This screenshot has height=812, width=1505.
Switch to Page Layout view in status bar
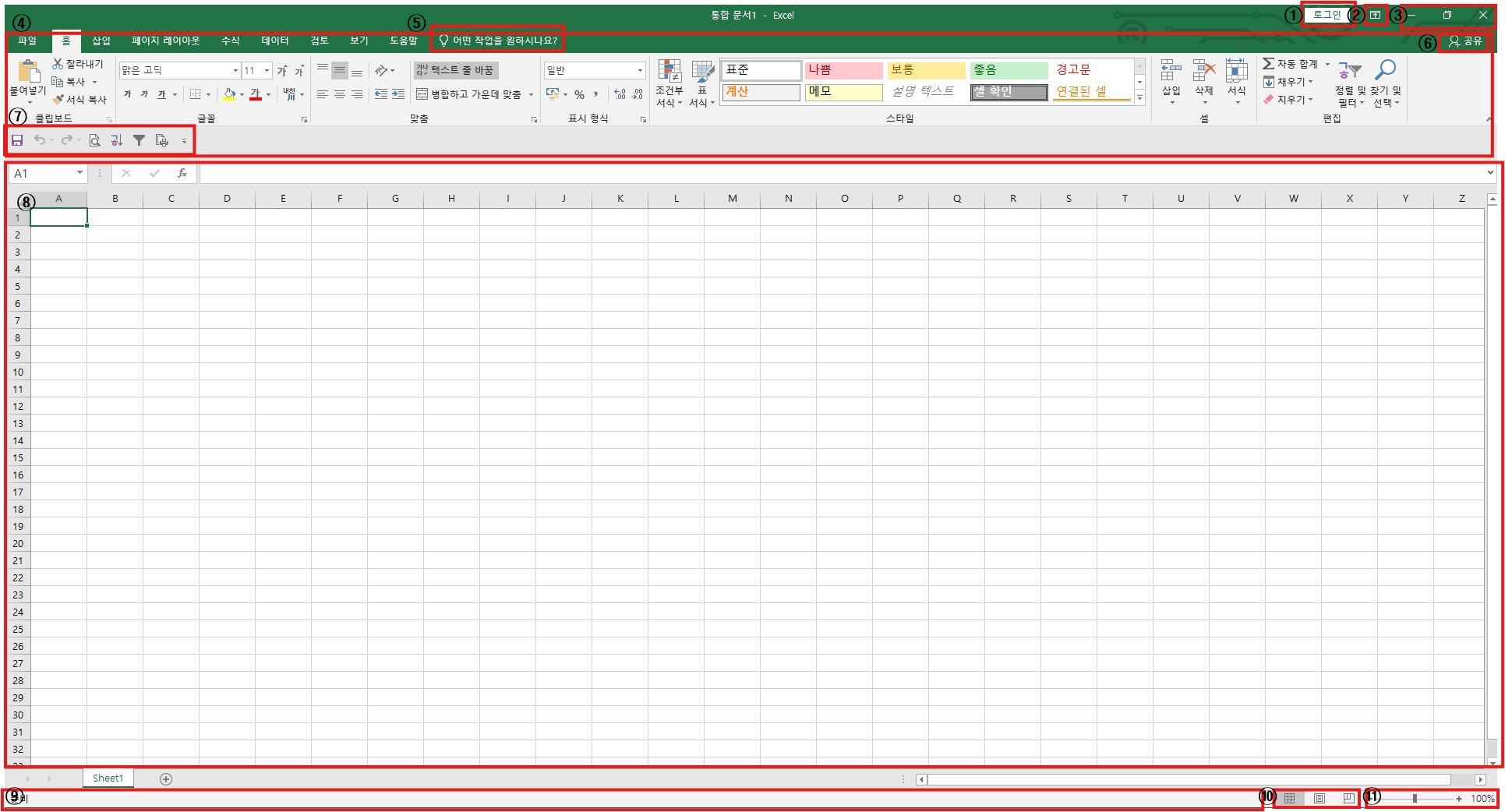tap(1320, 798)
